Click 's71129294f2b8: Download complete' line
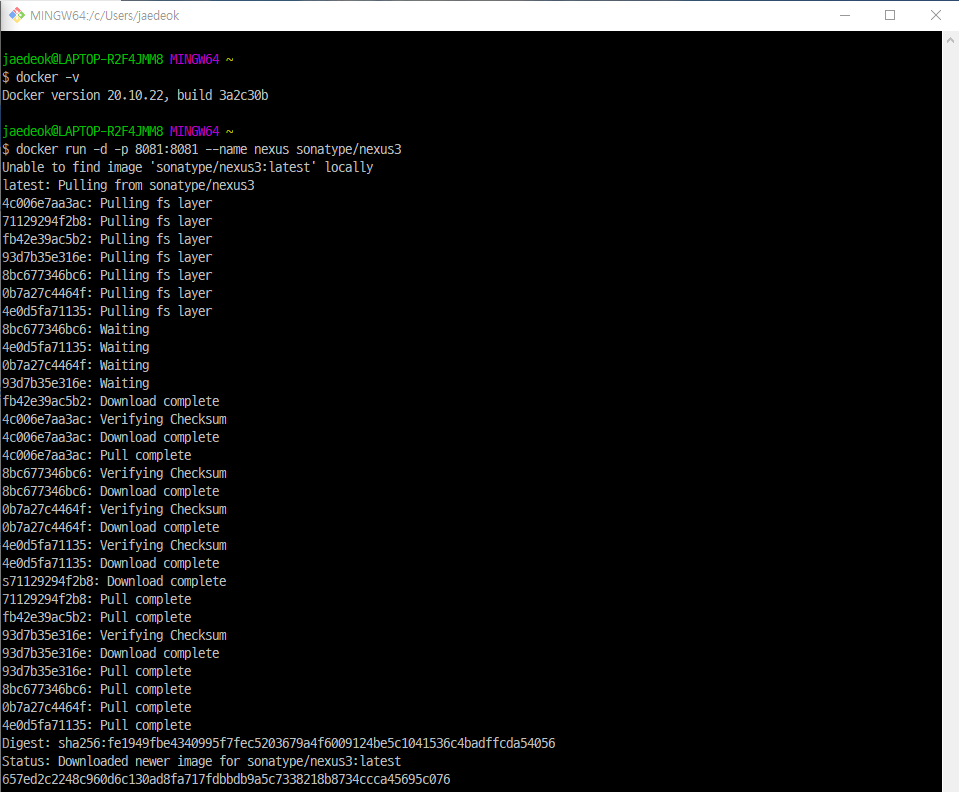The image size is (959, 792). tap(114, 582)
